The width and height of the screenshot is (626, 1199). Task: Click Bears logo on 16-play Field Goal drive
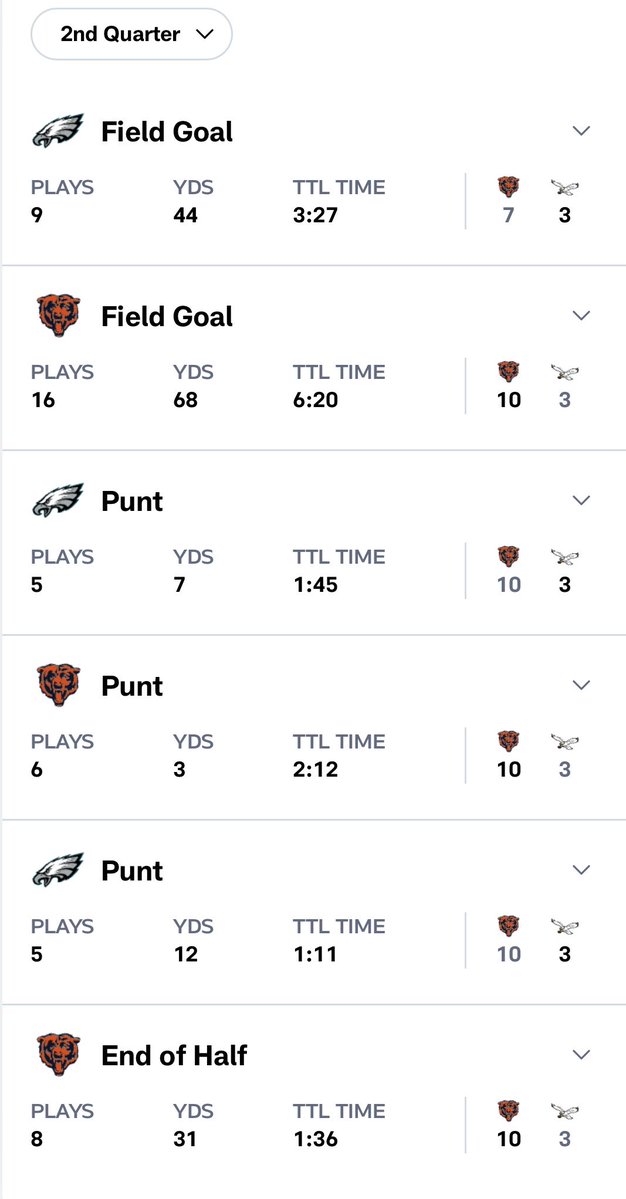[57, 317]
